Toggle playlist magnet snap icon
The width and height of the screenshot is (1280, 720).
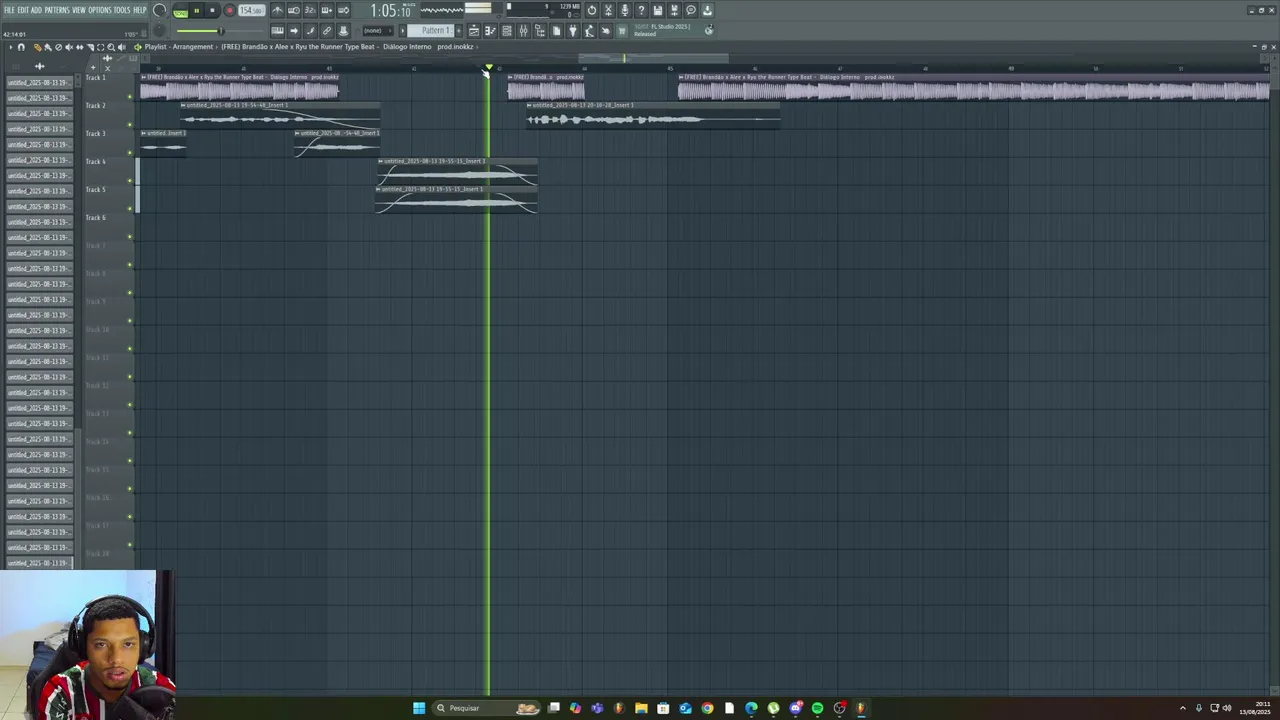(x=21, y=47)
